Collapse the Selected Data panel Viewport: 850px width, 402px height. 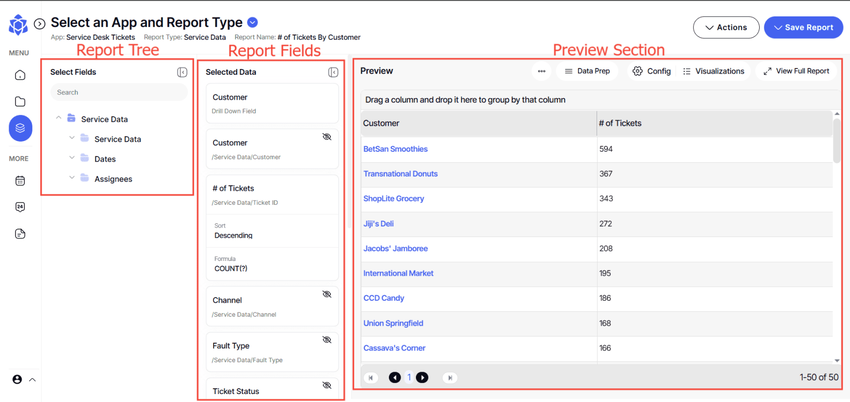coord(333,72)
